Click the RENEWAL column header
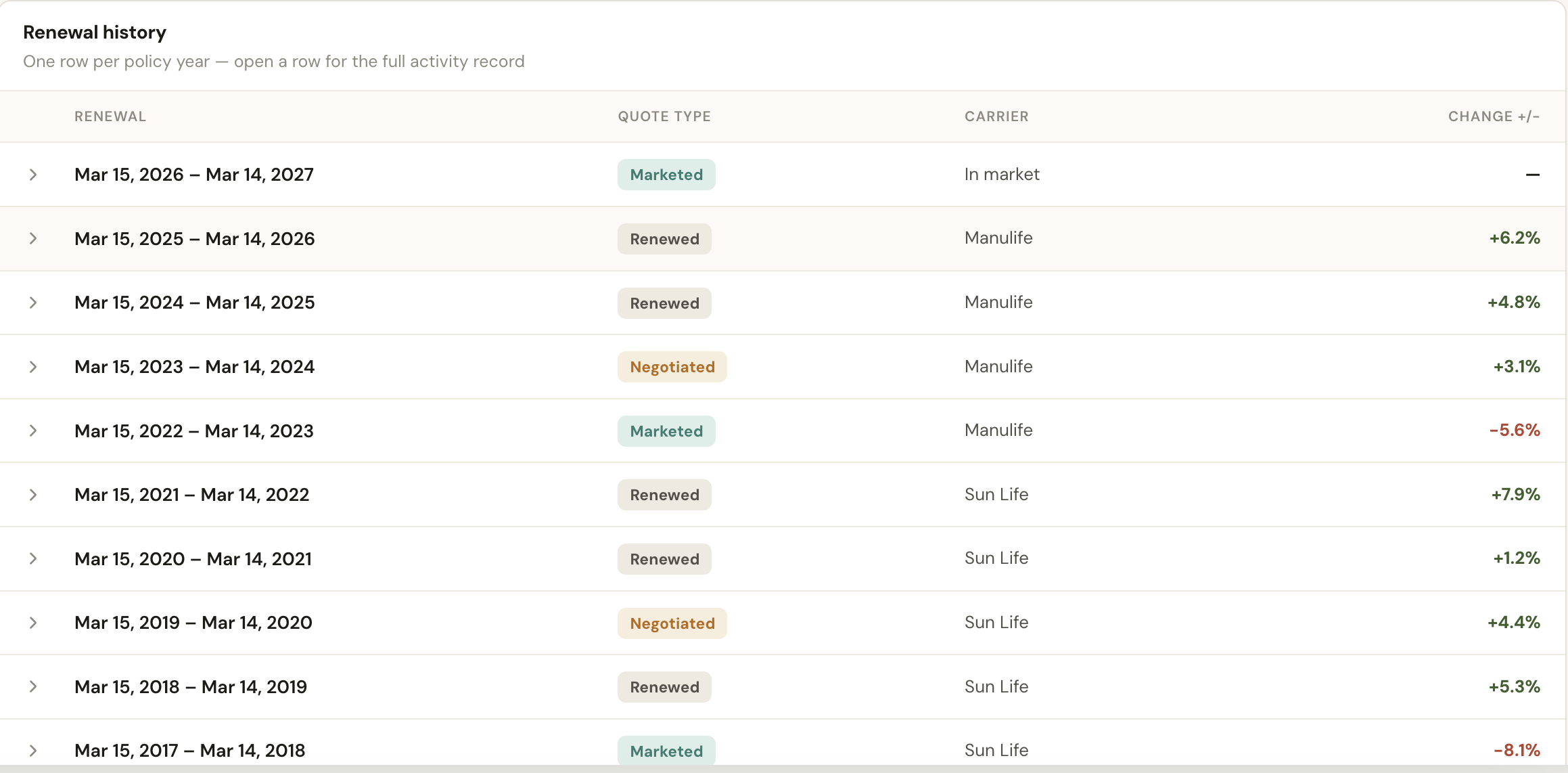The width and height of the screenshot is (1568, 773). (x=110, y=116)
